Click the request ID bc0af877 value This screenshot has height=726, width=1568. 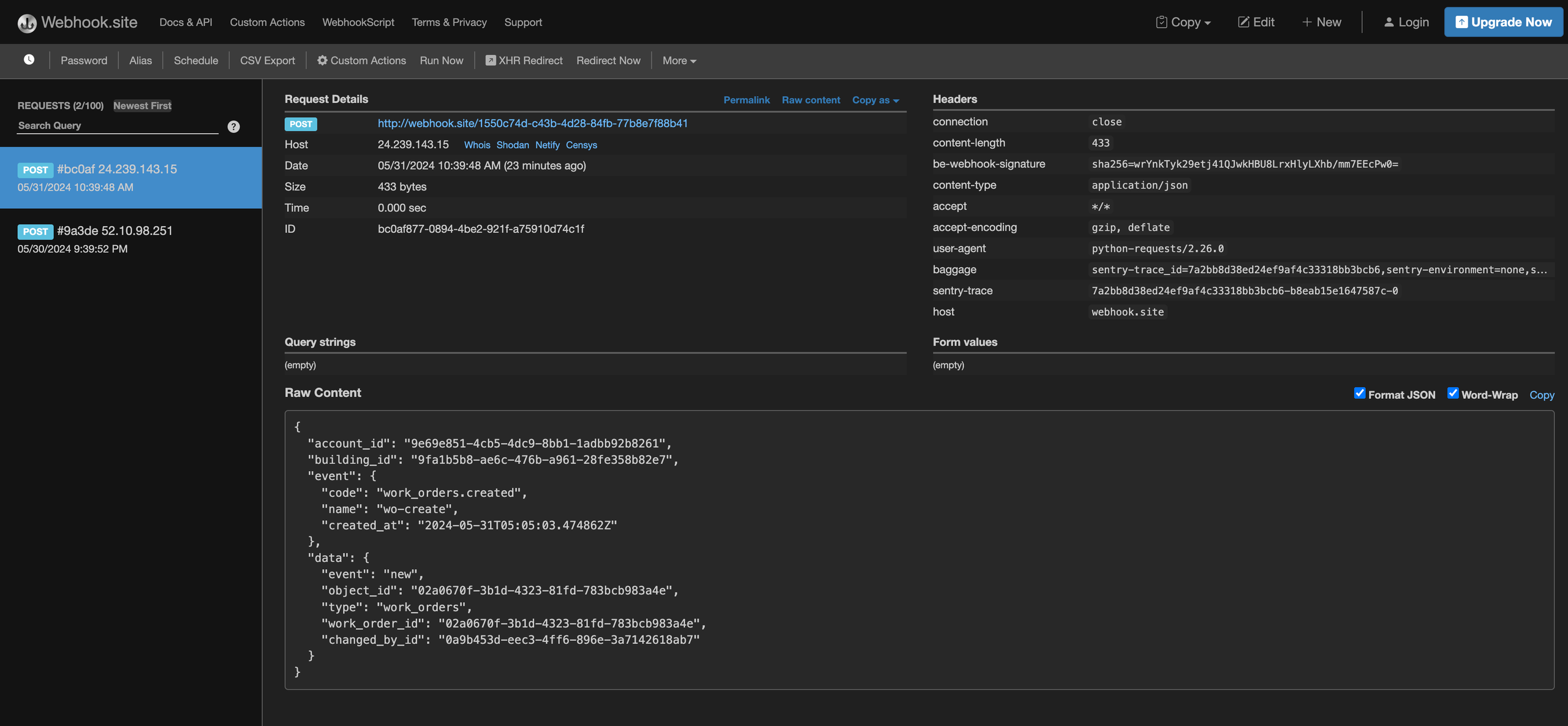(x=481, y=229)
